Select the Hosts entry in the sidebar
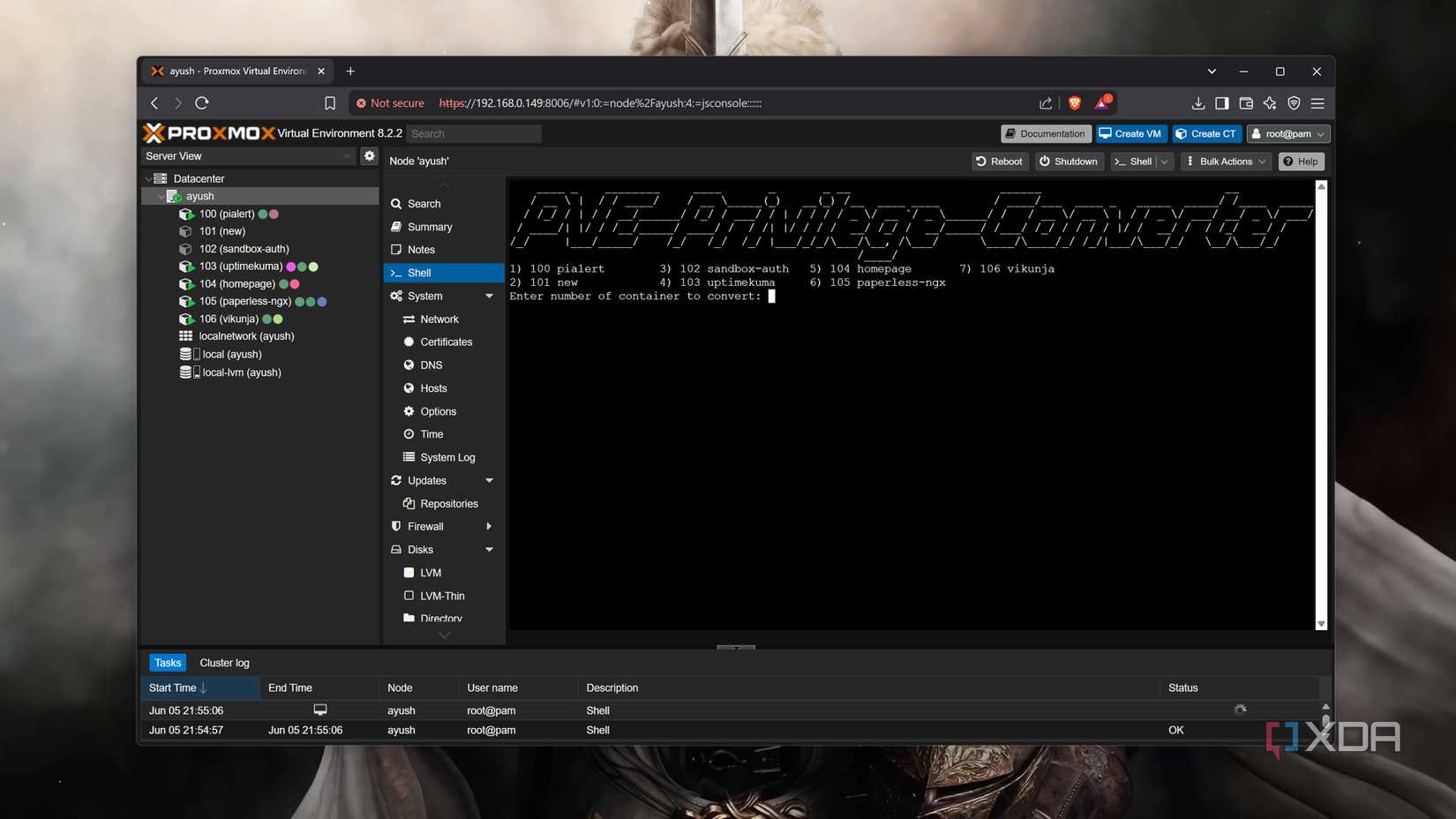The height and width of the screenshot is (819, 1456). coord(409,388)
